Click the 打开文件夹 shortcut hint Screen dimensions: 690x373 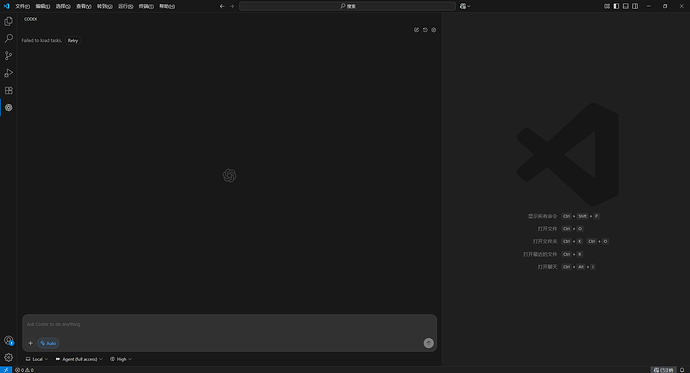coord(545,241)
